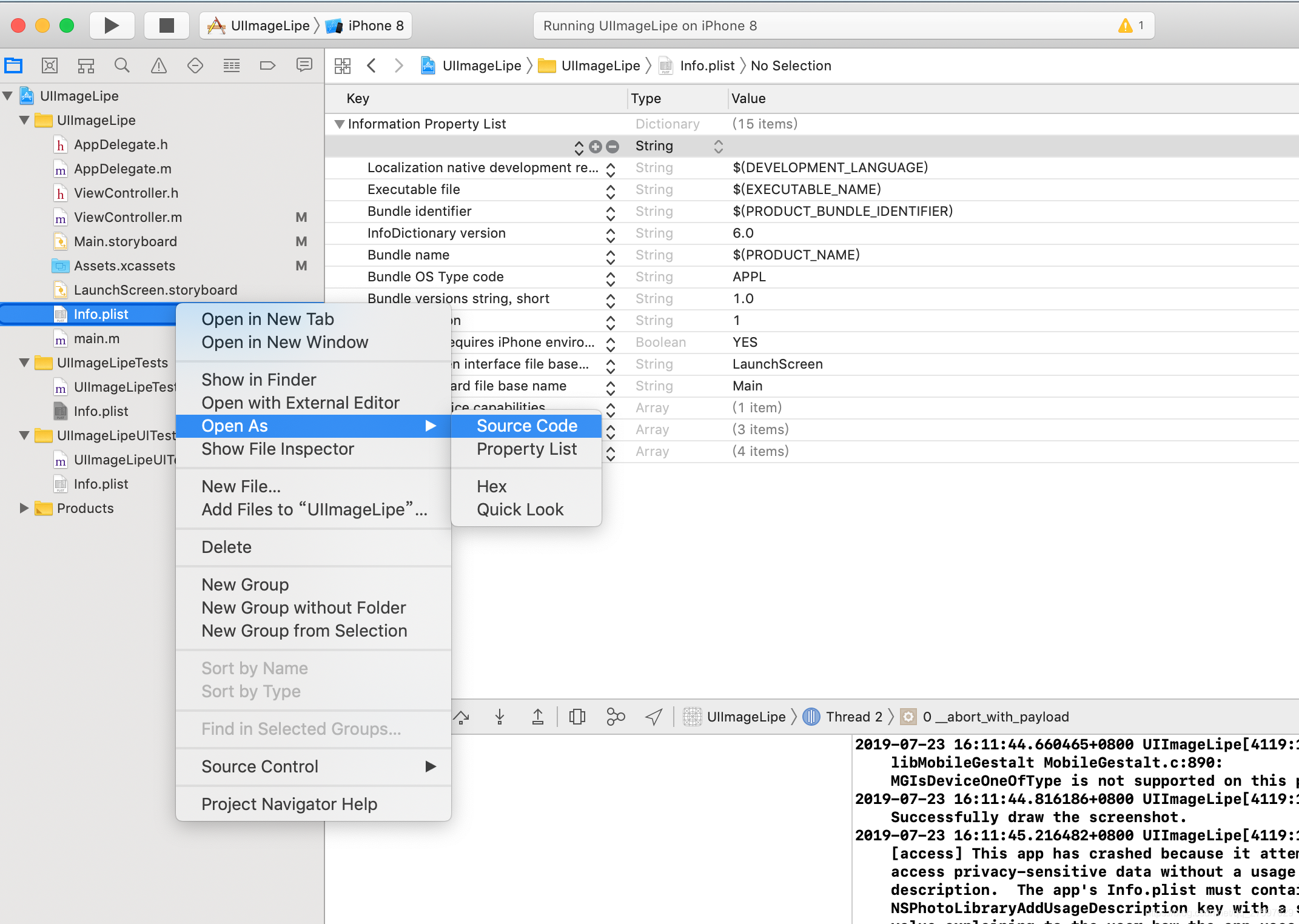Click the step out debug icon
Image resolution: width=1299 pixels, height=924 pixels.
(538, 717)
